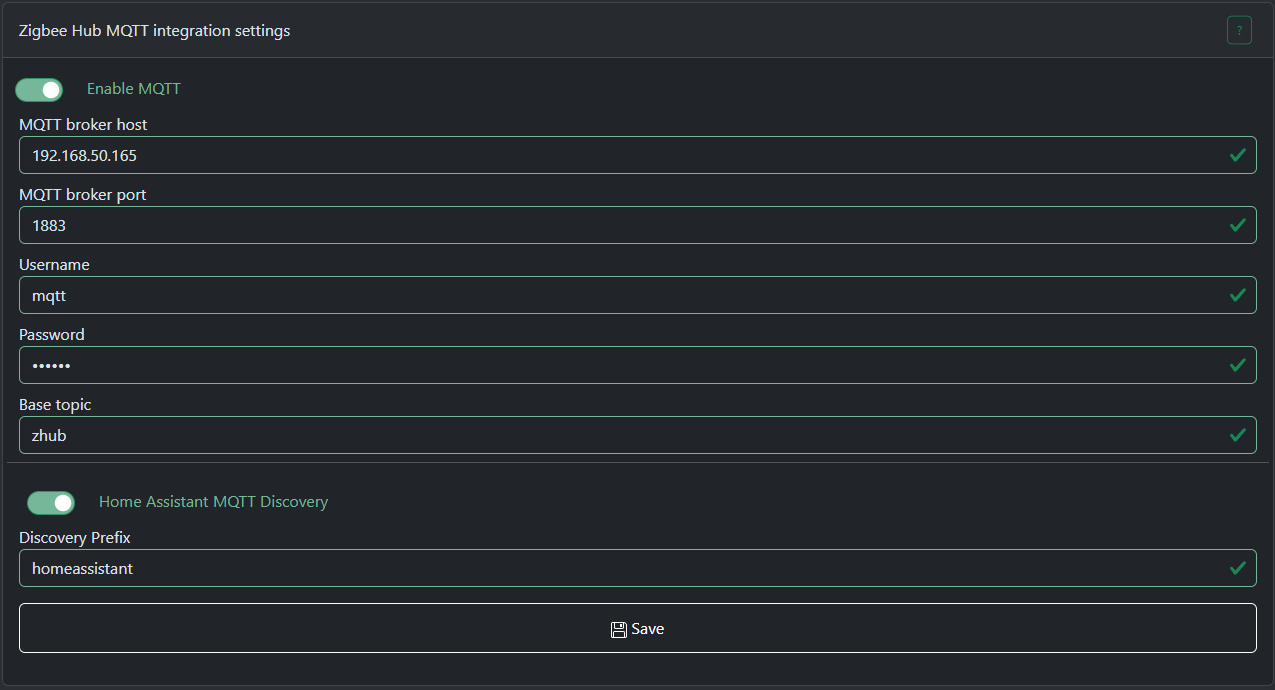Click the checkmark icon in Discovery Prefix field
This screenshot has width=1275, height=690.
tap(1237, 568)
